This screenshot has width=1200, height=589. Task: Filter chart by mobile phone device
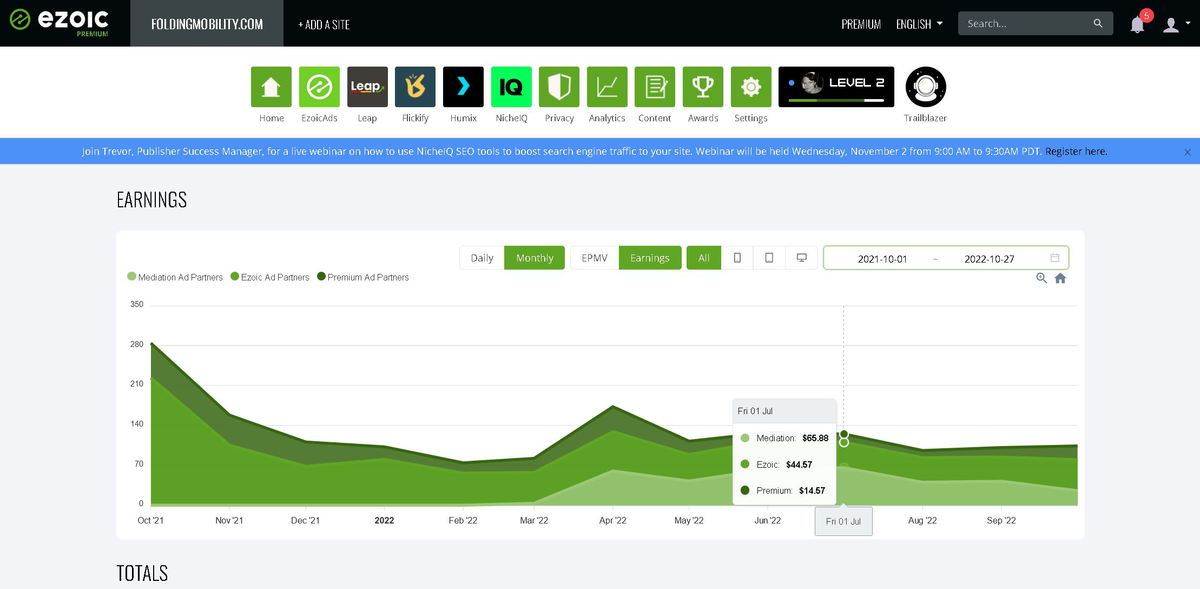[737, 258]
